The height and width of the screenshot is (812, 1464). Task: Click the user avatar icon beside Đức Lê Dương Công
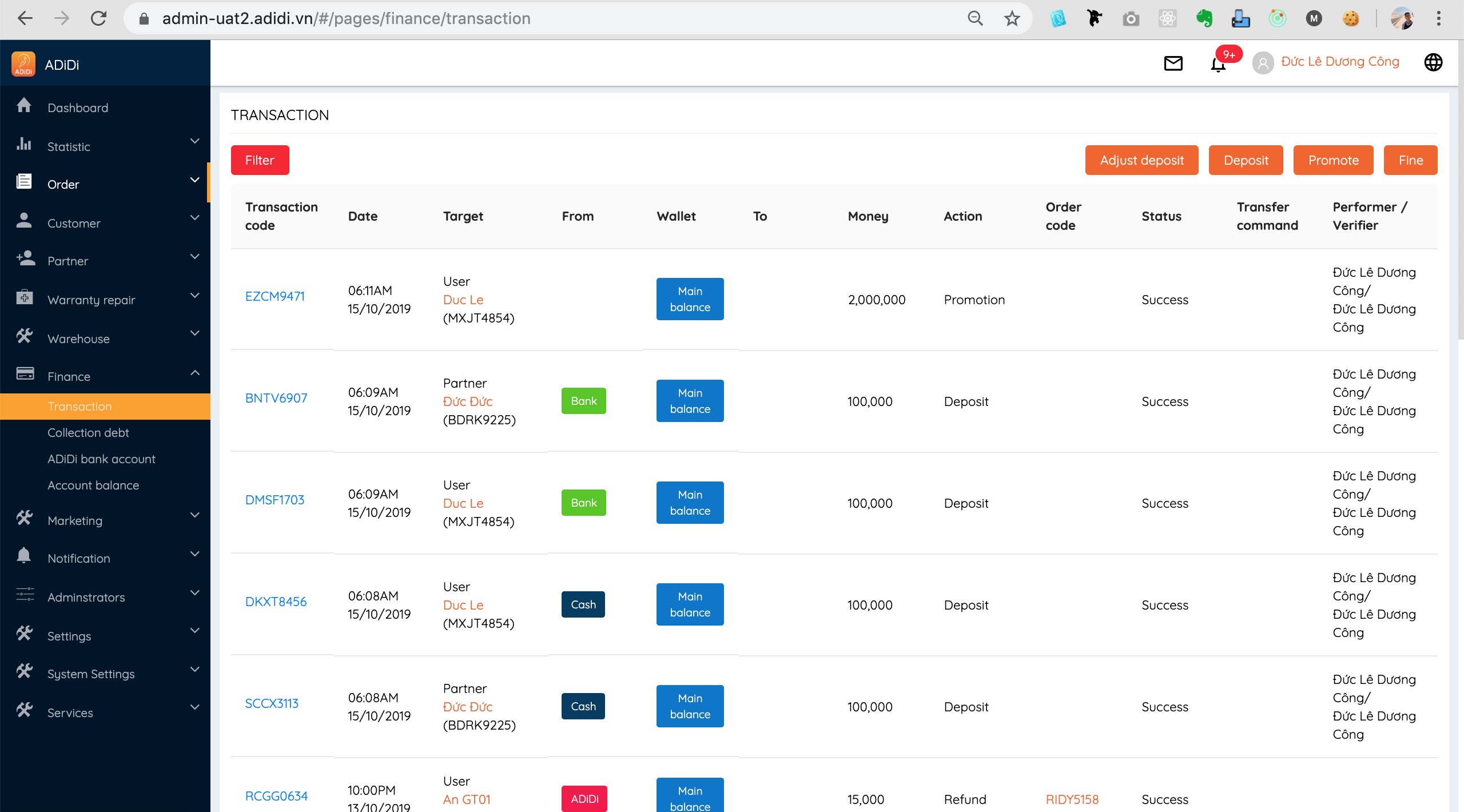[1263, 63]
